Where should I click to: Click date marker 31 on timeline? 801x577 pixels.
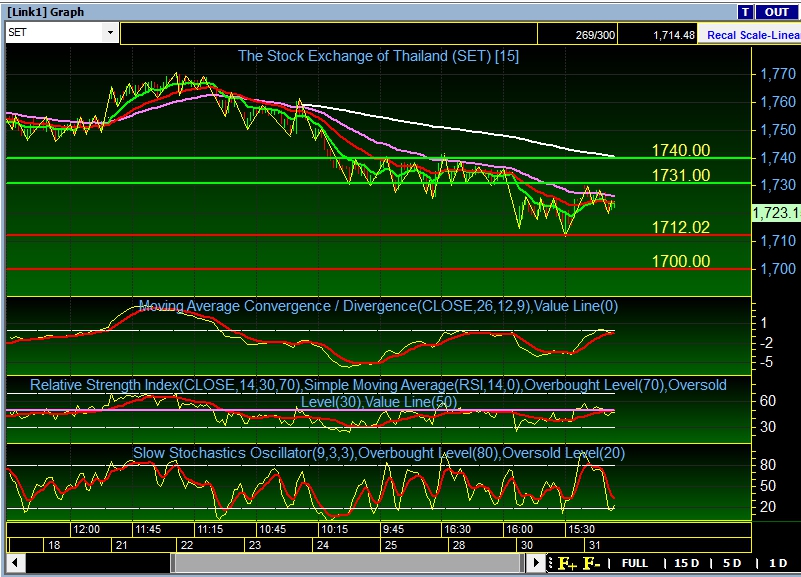click(x=595, y=545)
